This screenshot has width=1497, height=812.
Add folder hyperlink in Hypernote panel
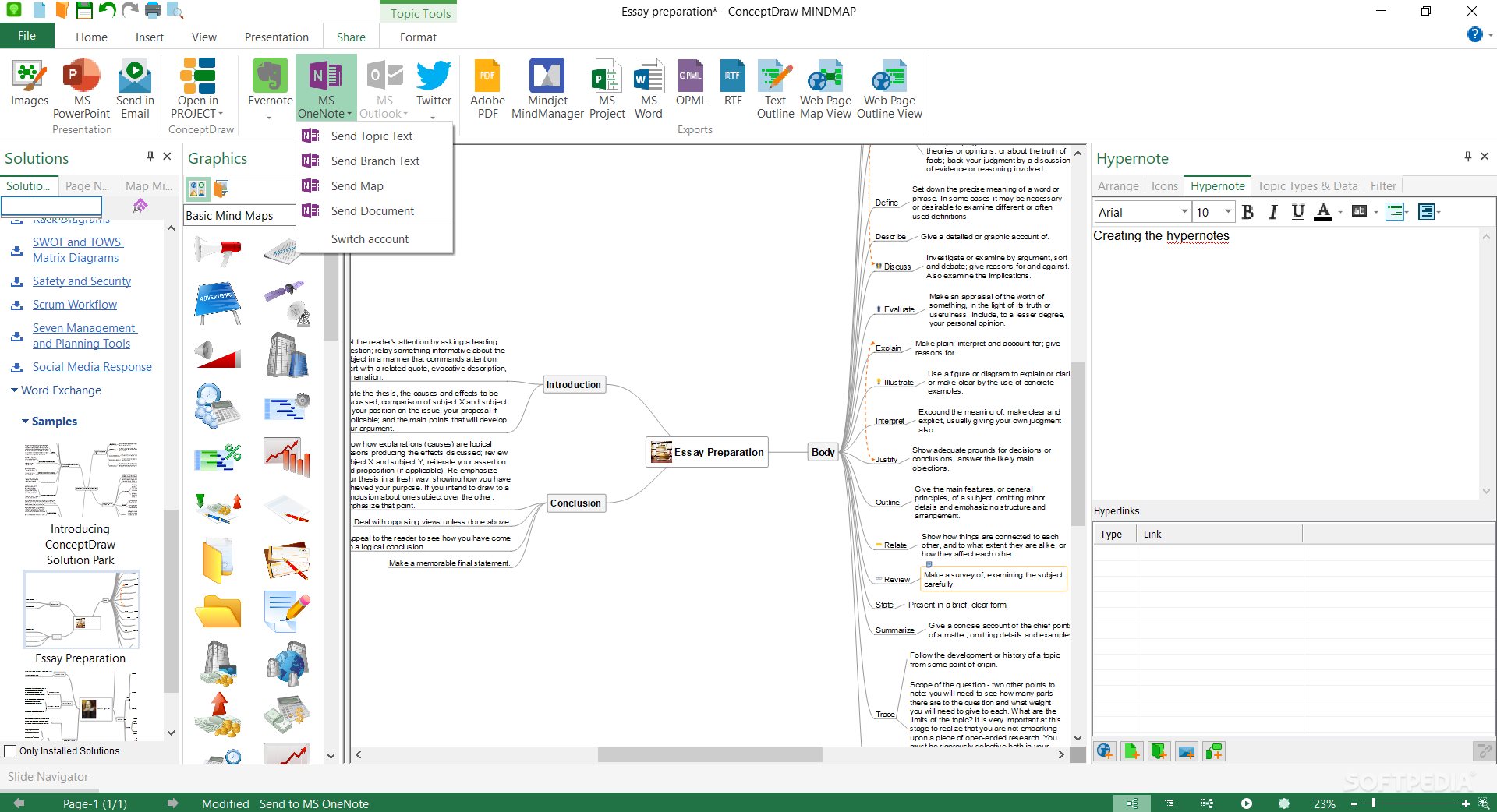1159,751
